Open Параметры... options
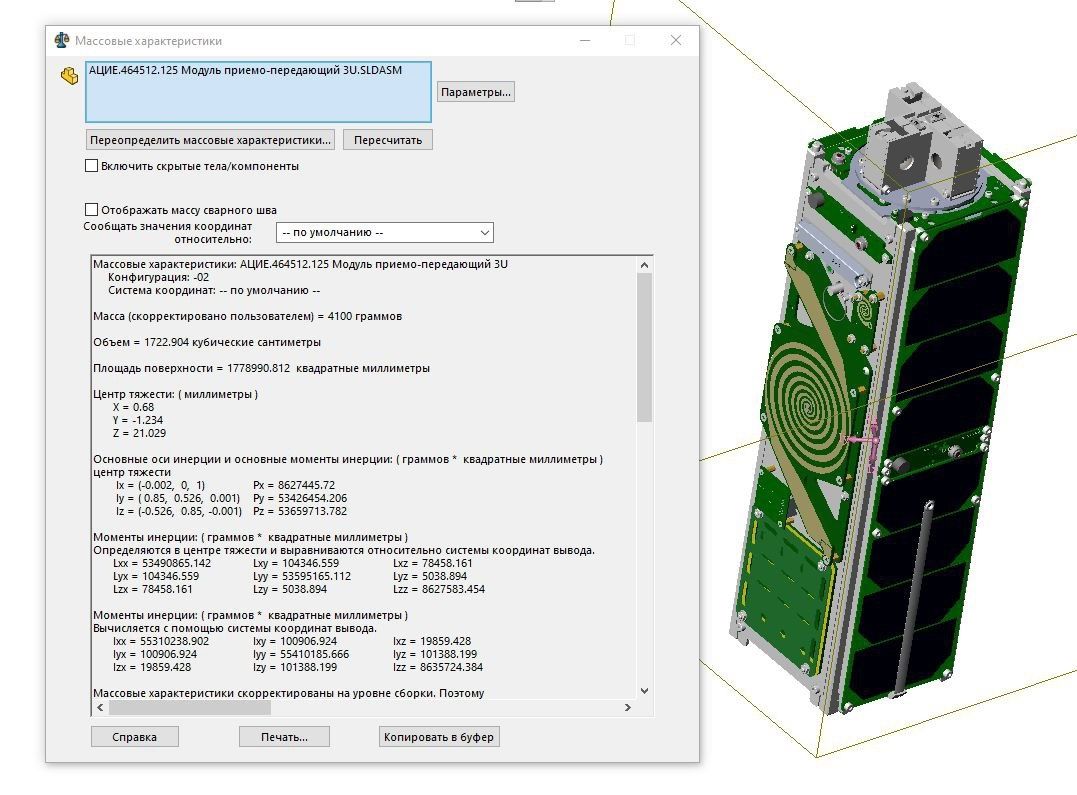 [476, 92]
